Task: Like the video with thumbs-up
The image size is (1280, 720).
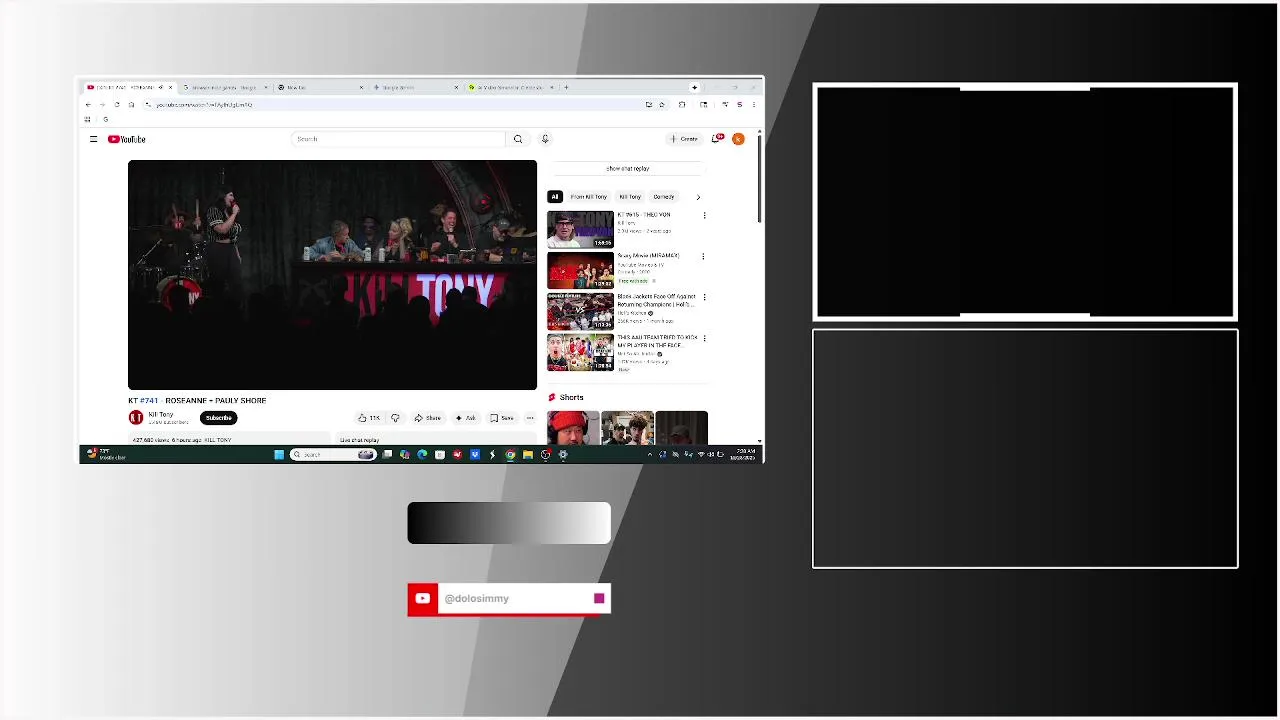Action: 368,418
